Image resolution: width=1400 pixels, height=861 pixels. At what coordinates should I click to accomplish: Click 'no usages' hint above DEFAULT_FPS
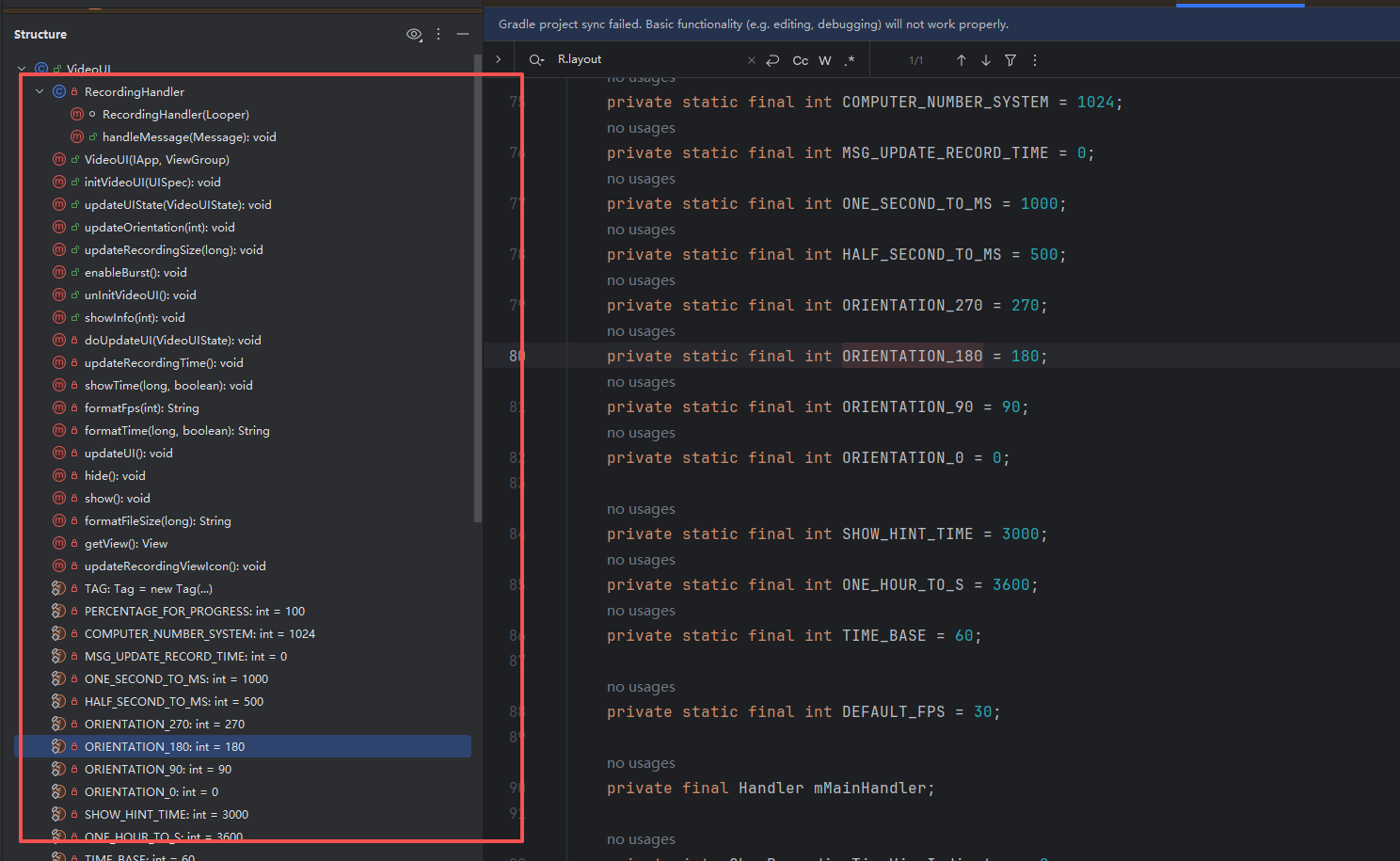[641, 687]
